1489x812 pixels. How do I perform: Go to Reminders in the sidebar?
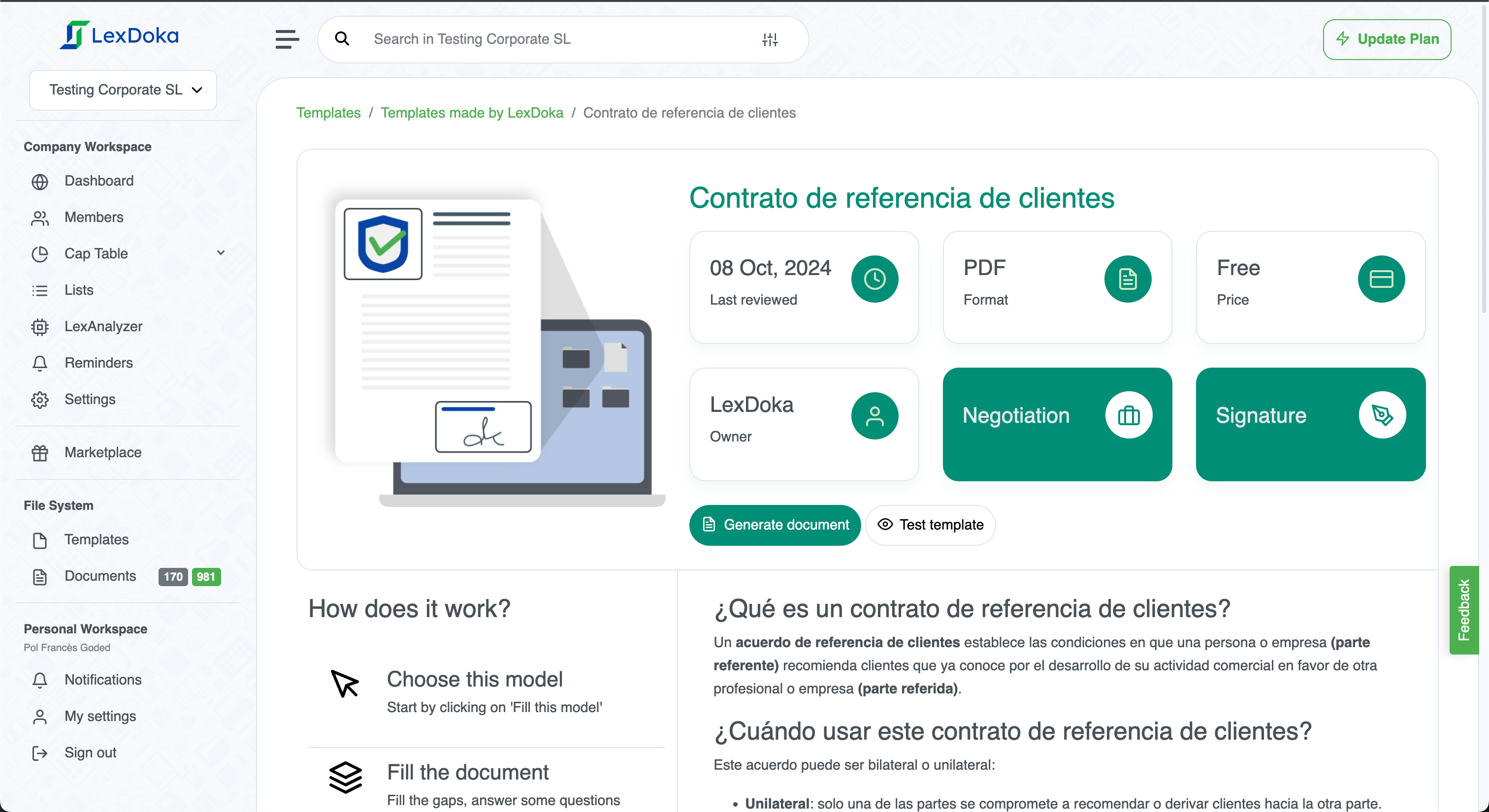pos(98,363)
